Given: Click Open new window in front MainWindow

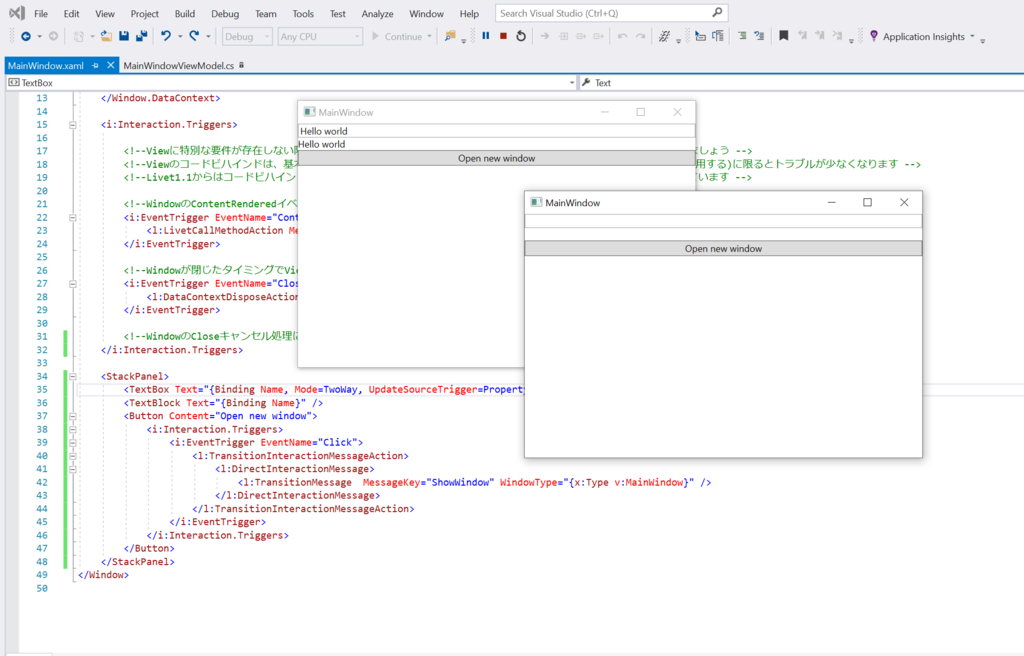Looking at the screenshot, I should [723, 248].
